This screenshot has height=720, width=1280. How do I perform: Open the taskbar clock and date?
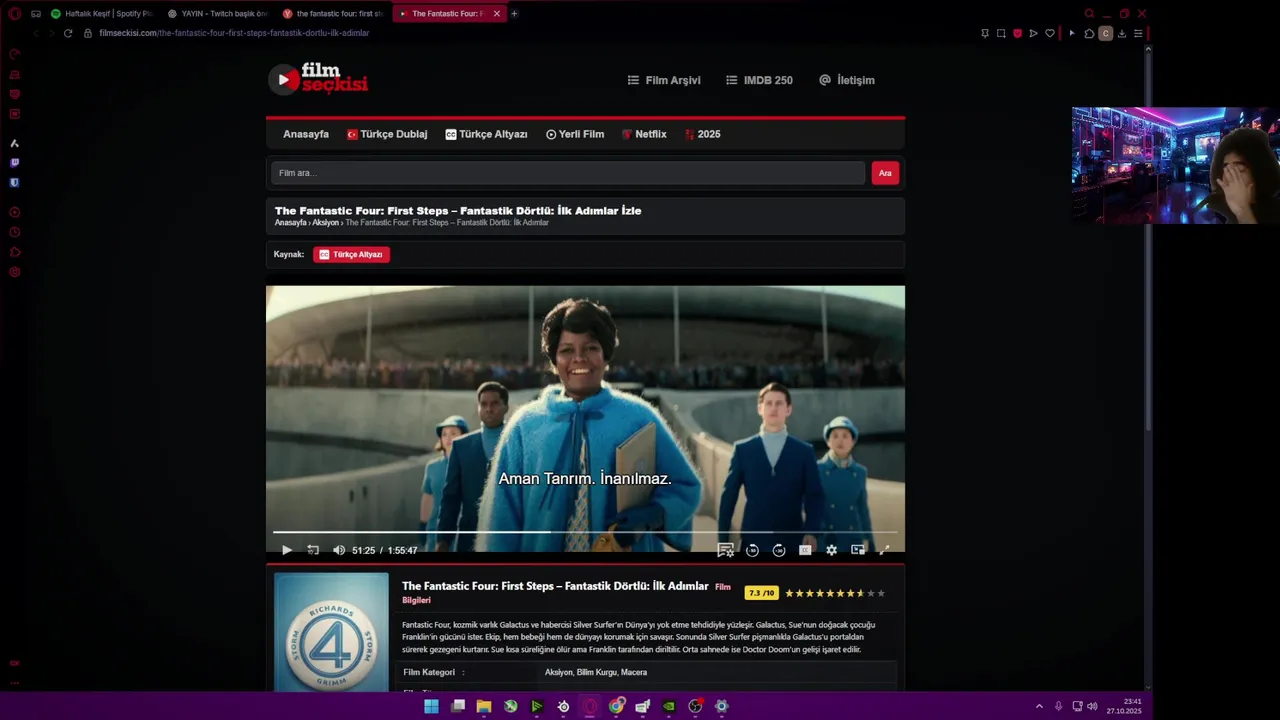pos(1124,706)
